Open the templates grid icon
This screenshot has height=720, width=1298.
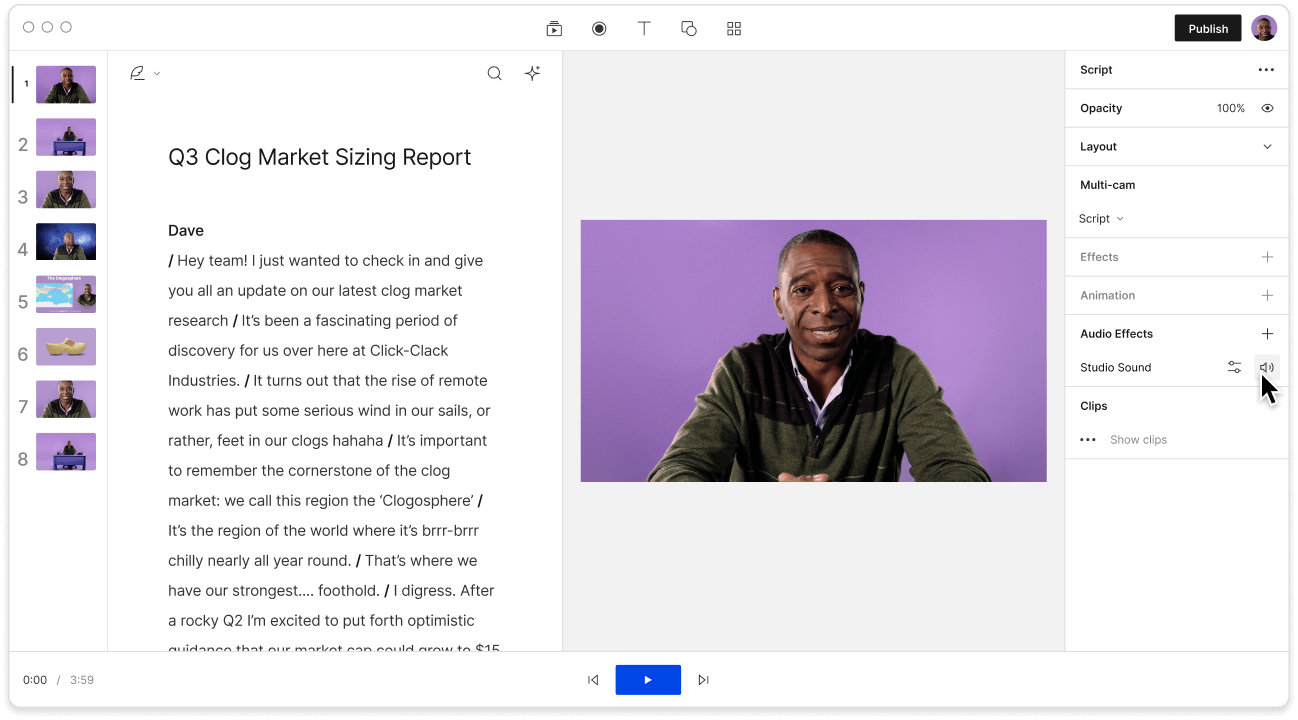[734, 29]
